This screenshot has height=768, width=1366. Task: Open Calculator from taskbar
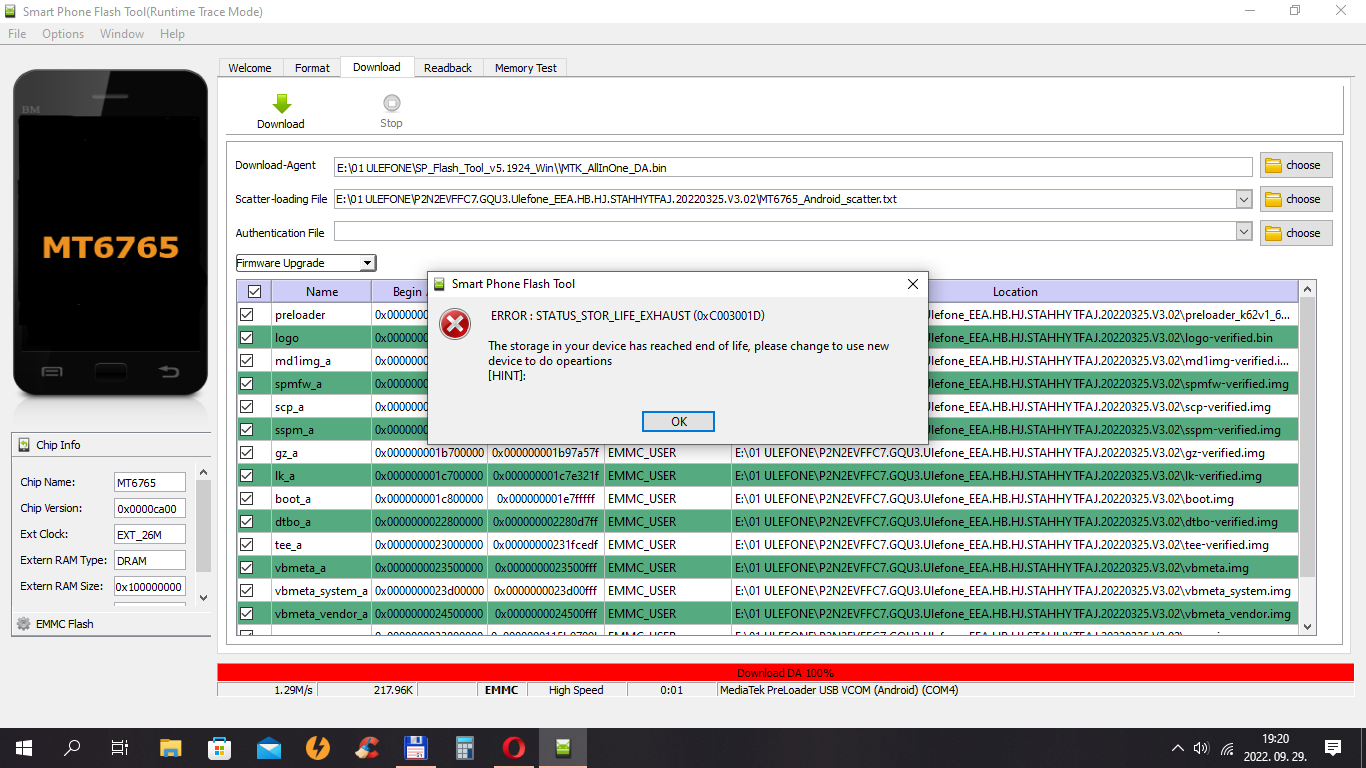(x=464, y=747)
